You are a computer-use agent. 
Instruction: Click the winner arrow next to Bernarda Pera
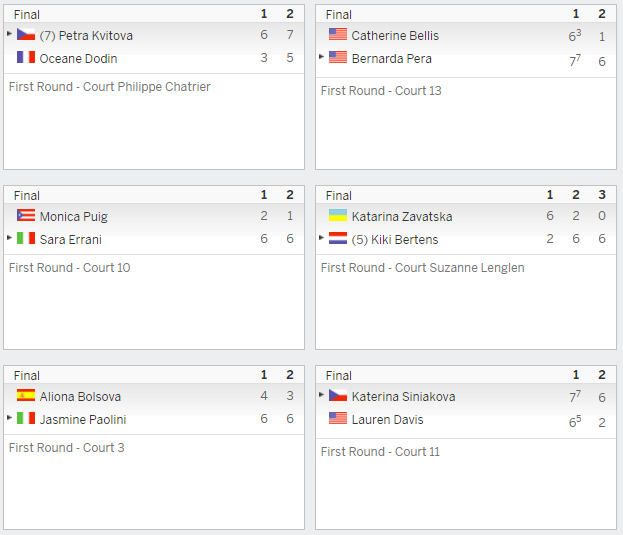click(x=321, y=56)
